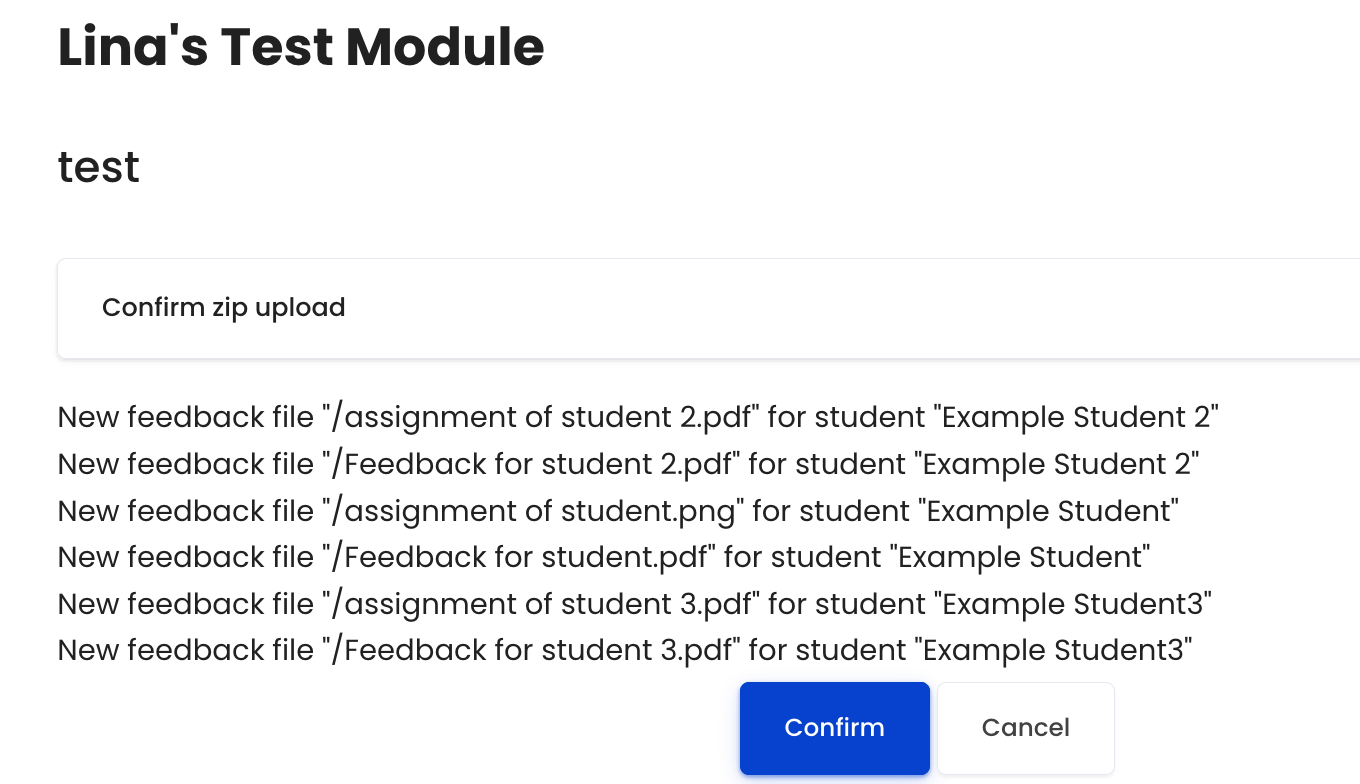
Task: Click "Example Student3" on the Feedback 3.pdf line
Action: click(1054, 651)
